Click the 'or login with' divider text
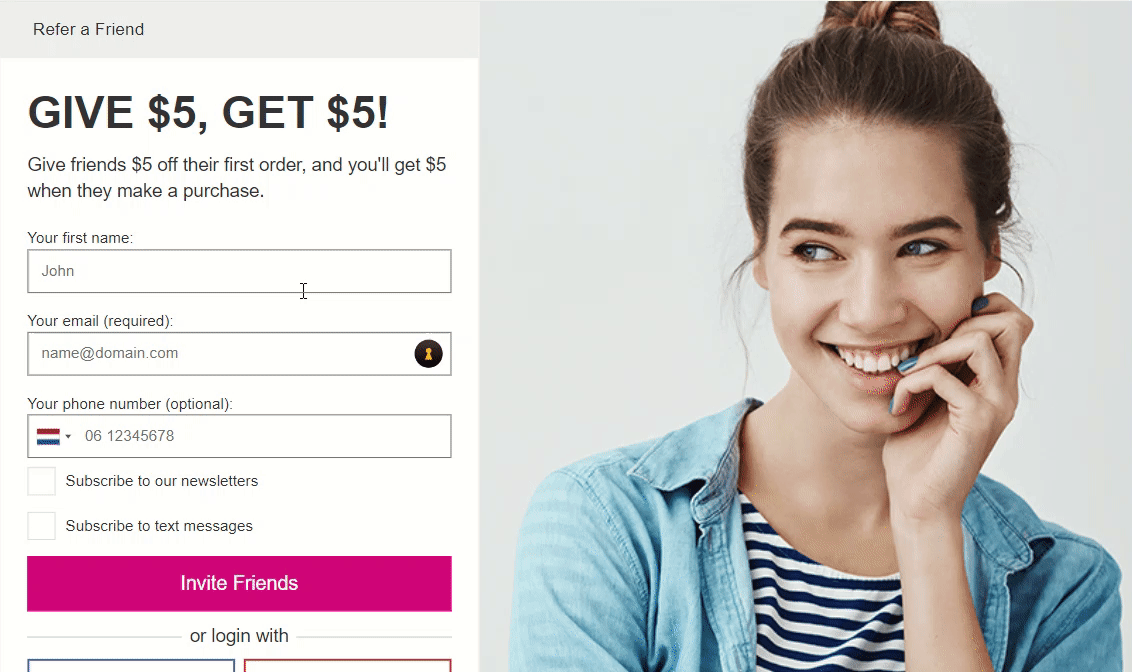 click(x=239, y=636)
